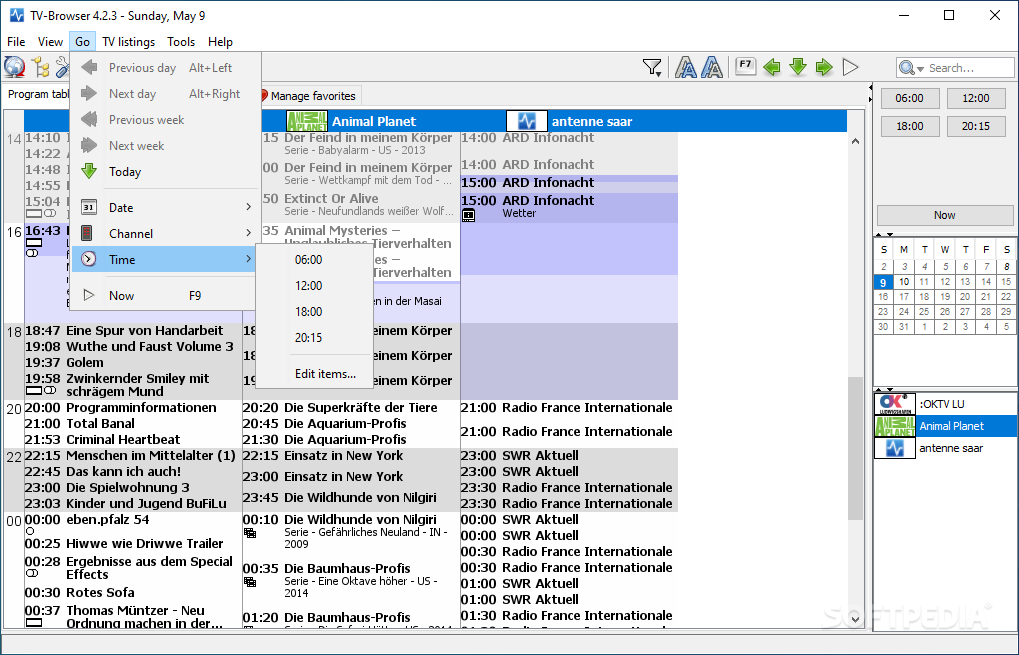This screenshot has width=1019, height=655.
Task: Open Die Superkräfte der Tiere at 20:20
Action: click(351, 408)
